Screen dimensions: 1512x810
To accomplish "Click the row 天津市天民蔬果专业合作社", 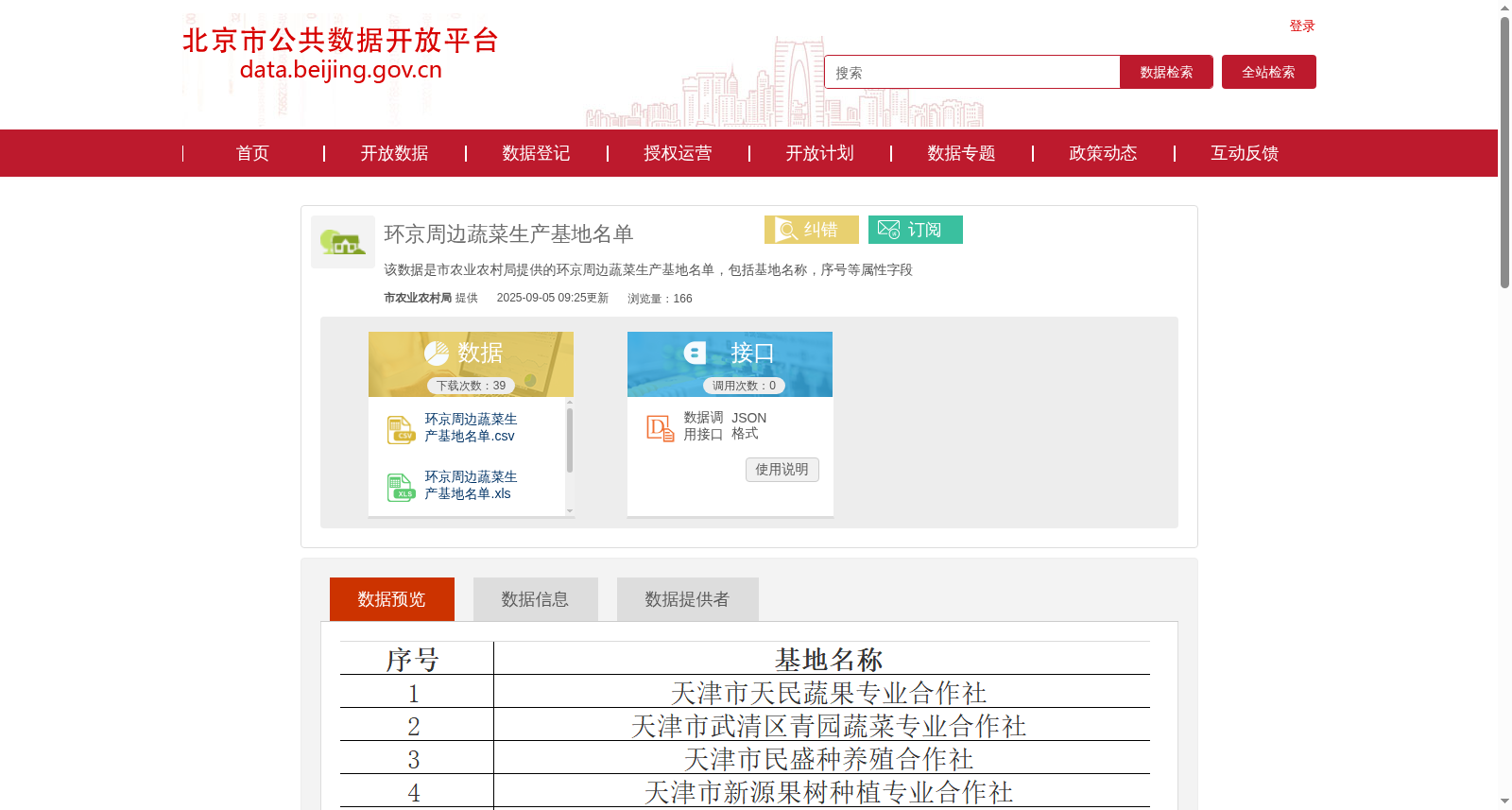I will click(x=829, y=693).
